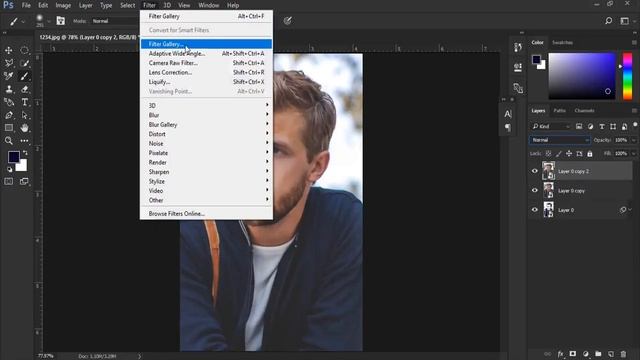Open the brush settings panel toggle
Image resolution: width=640 pixels, height=360 pixels.
point(60,21)
